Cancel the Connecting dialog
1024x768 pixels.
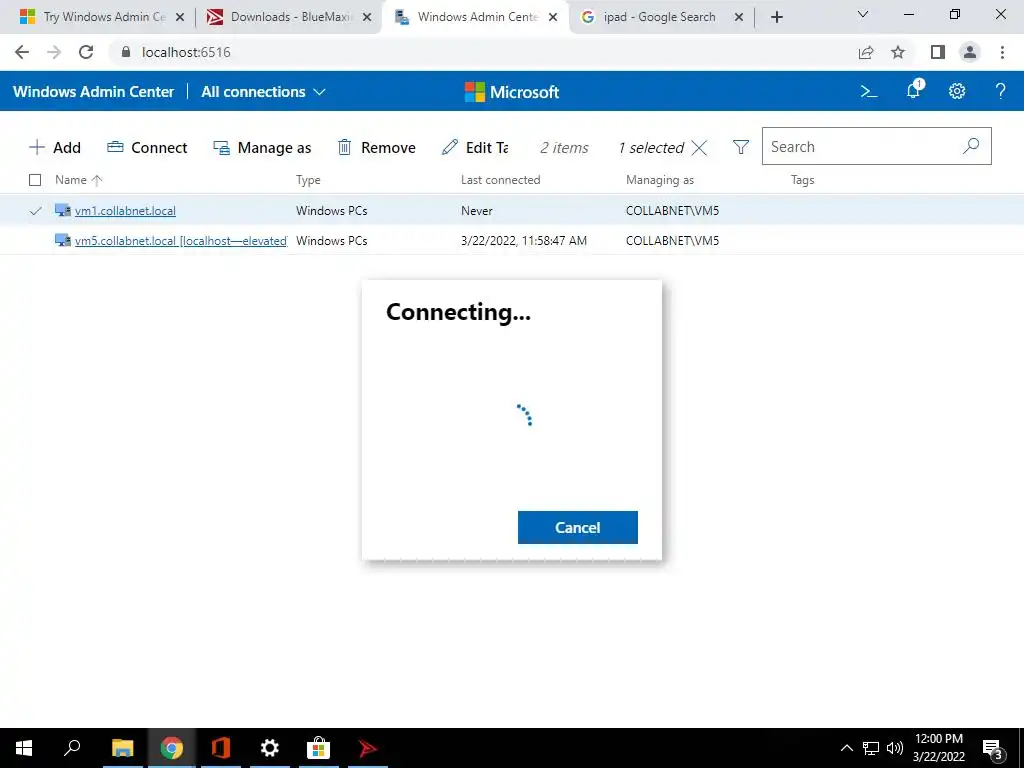click(x=577, y=527)
